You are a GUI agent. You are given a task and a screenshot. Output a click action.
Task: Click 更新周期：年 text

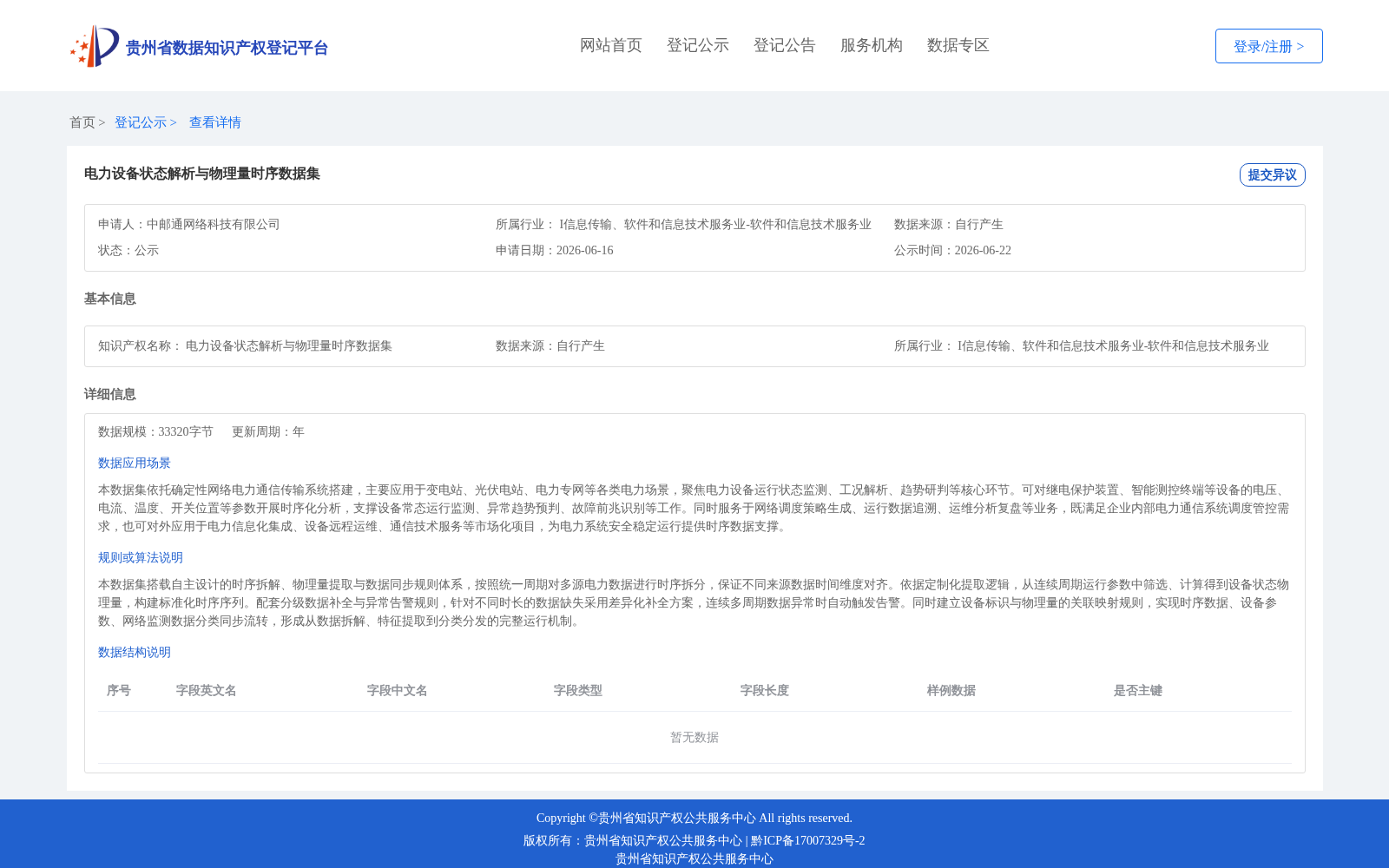pos(268,431)
